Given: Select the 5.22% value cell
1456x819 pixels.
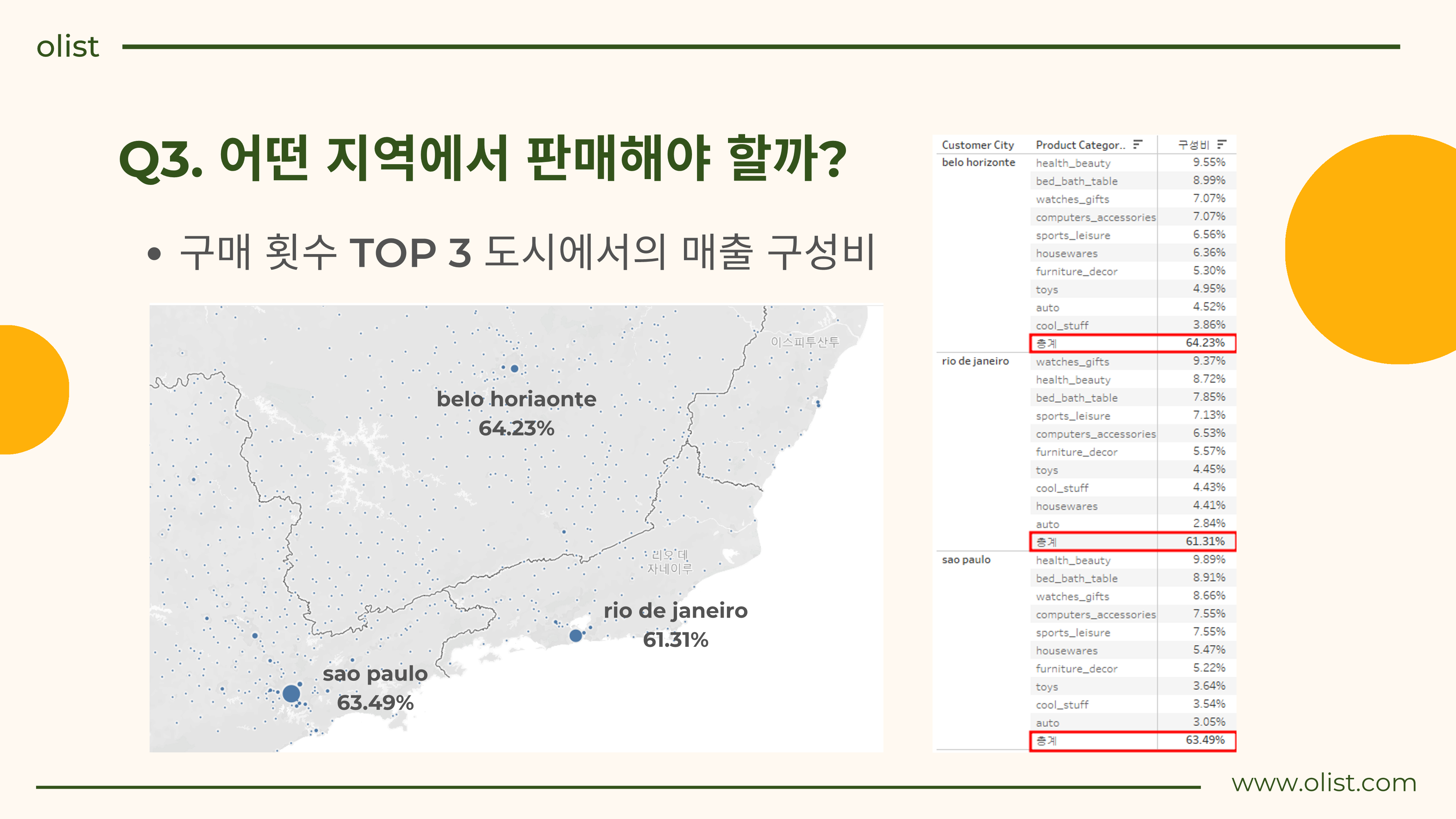Looking at the screenshot, I should point(1209,668).
